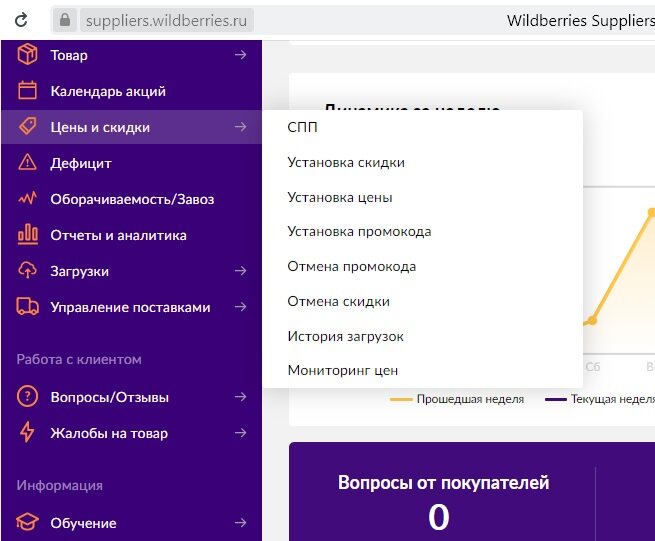
Task: Expand the Жалобы на товар submenu arrow
Action: pyautogui.click(x=240, y=432)
